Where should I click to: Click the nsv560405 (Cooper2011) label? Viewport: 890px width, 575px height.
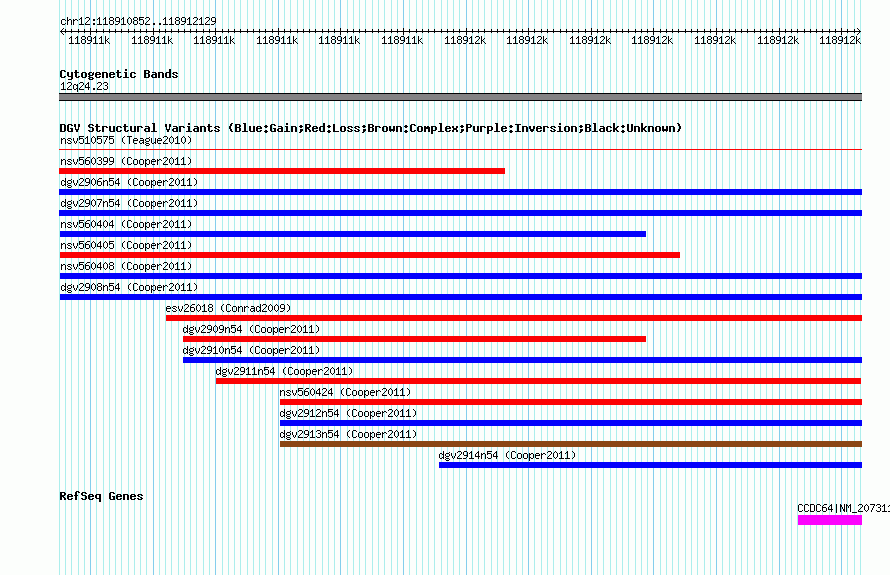[126, 245]
